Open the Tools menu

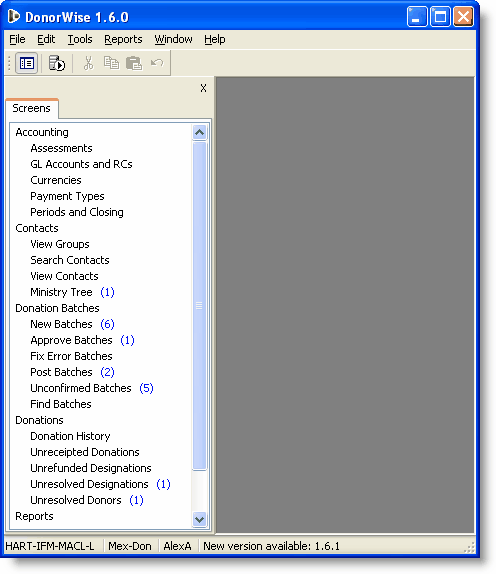pyautogui.click(x=80, y=39)
